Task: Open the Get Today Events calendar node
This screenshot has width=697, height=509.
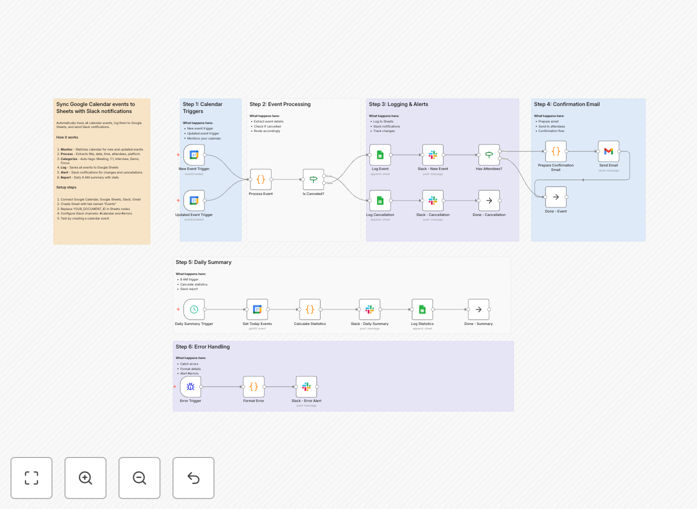Action: [x=257, y=309]
